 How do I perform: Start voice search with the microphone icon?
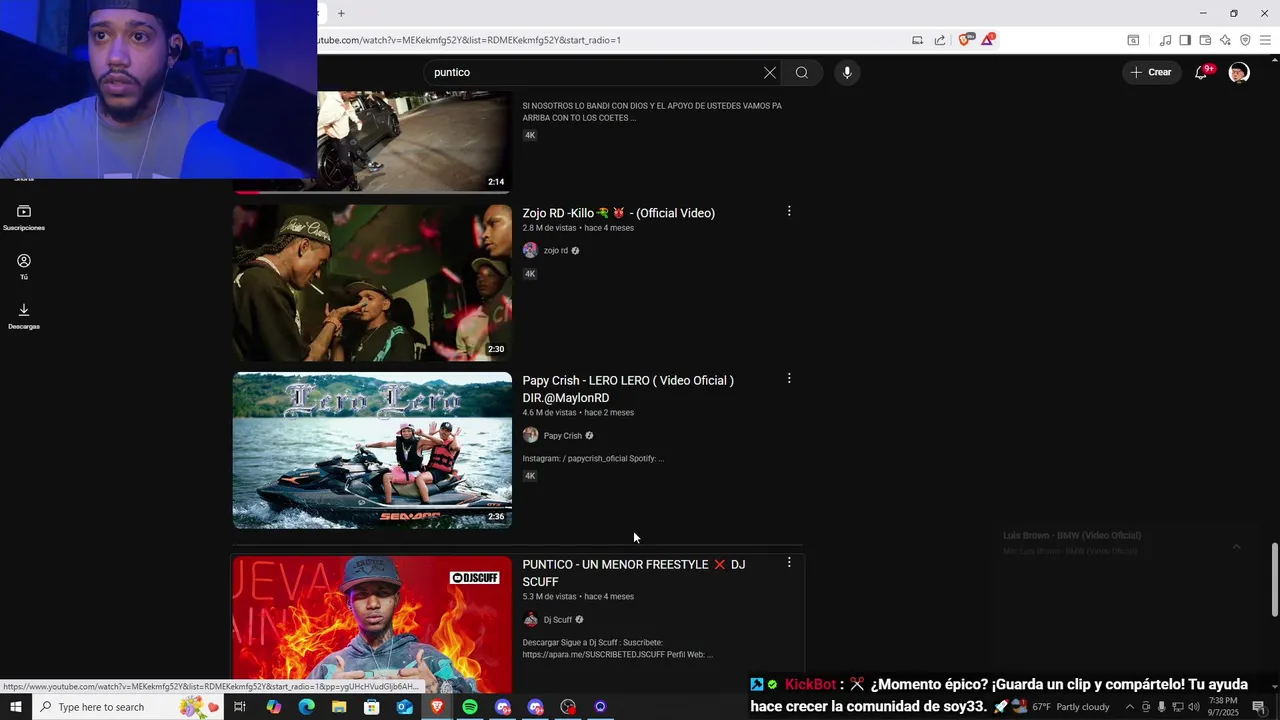pos(847,73)
